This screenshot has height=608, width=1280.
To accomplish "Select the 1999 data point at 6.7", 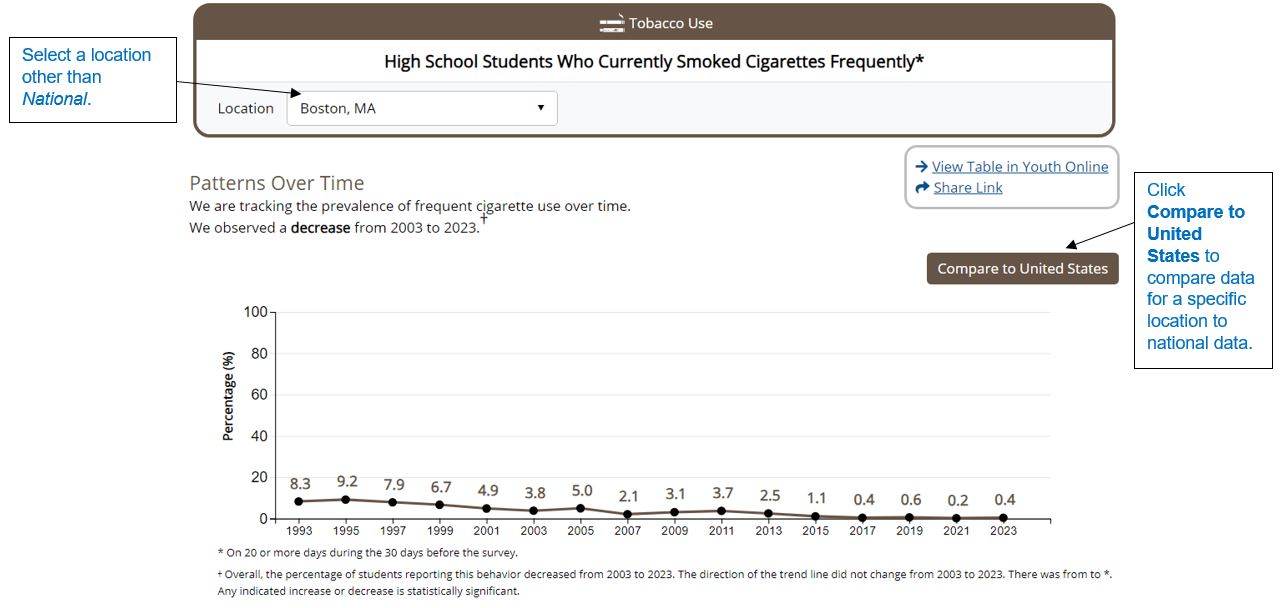I will [440, 505].
